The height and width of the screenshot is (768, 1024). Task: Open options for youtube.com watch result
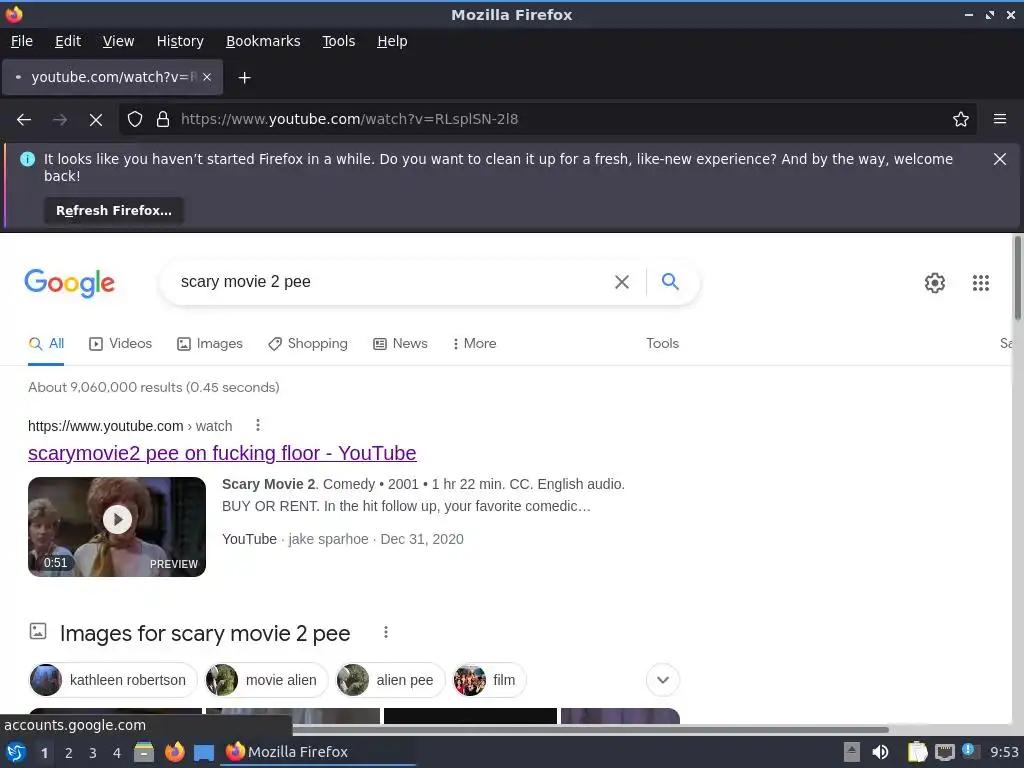pyautogui.click(x=258, y=426)
